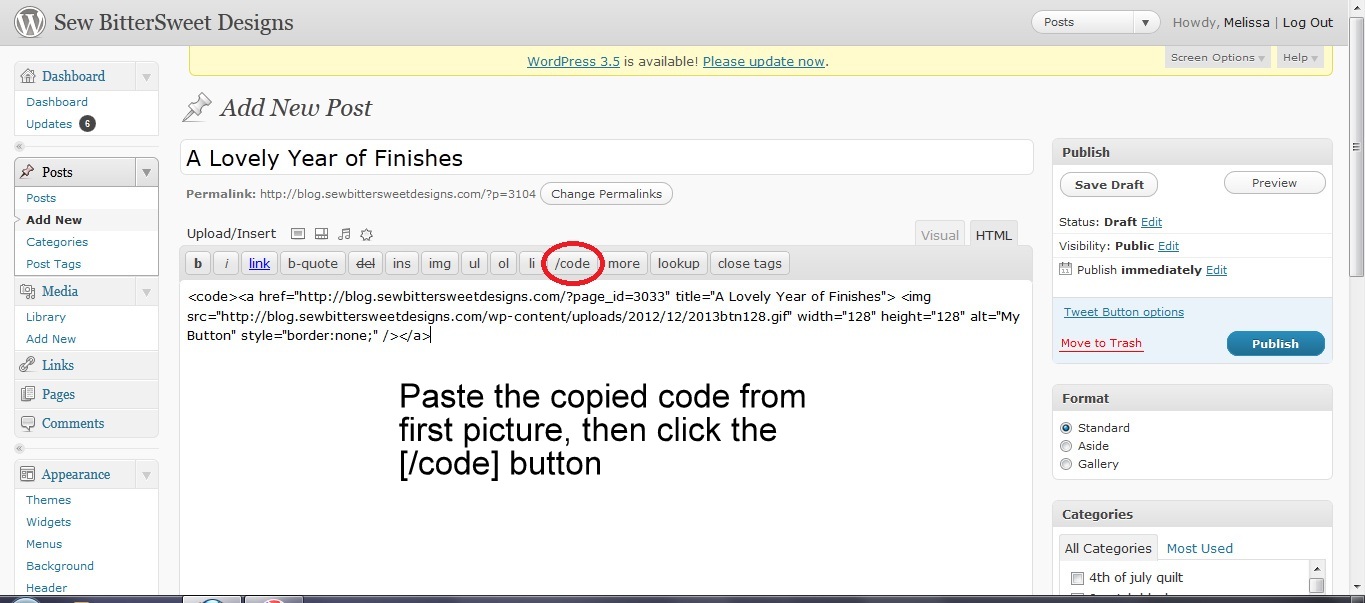Click the Links chain icon in sidebar
Screen dimensions: 1365x603
click(x=28, y=365)
